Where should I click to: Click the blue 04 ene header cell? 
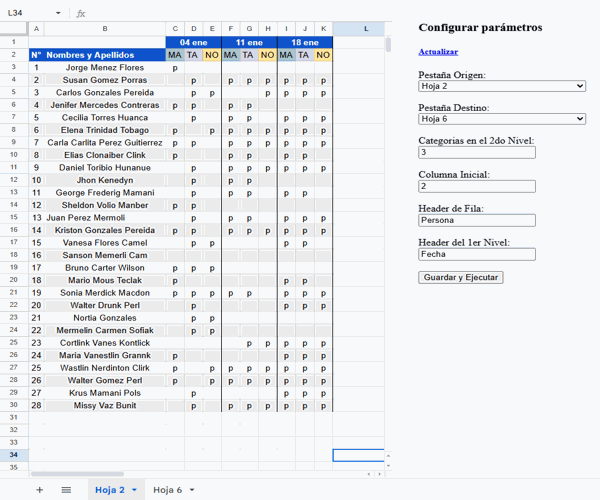193,42
